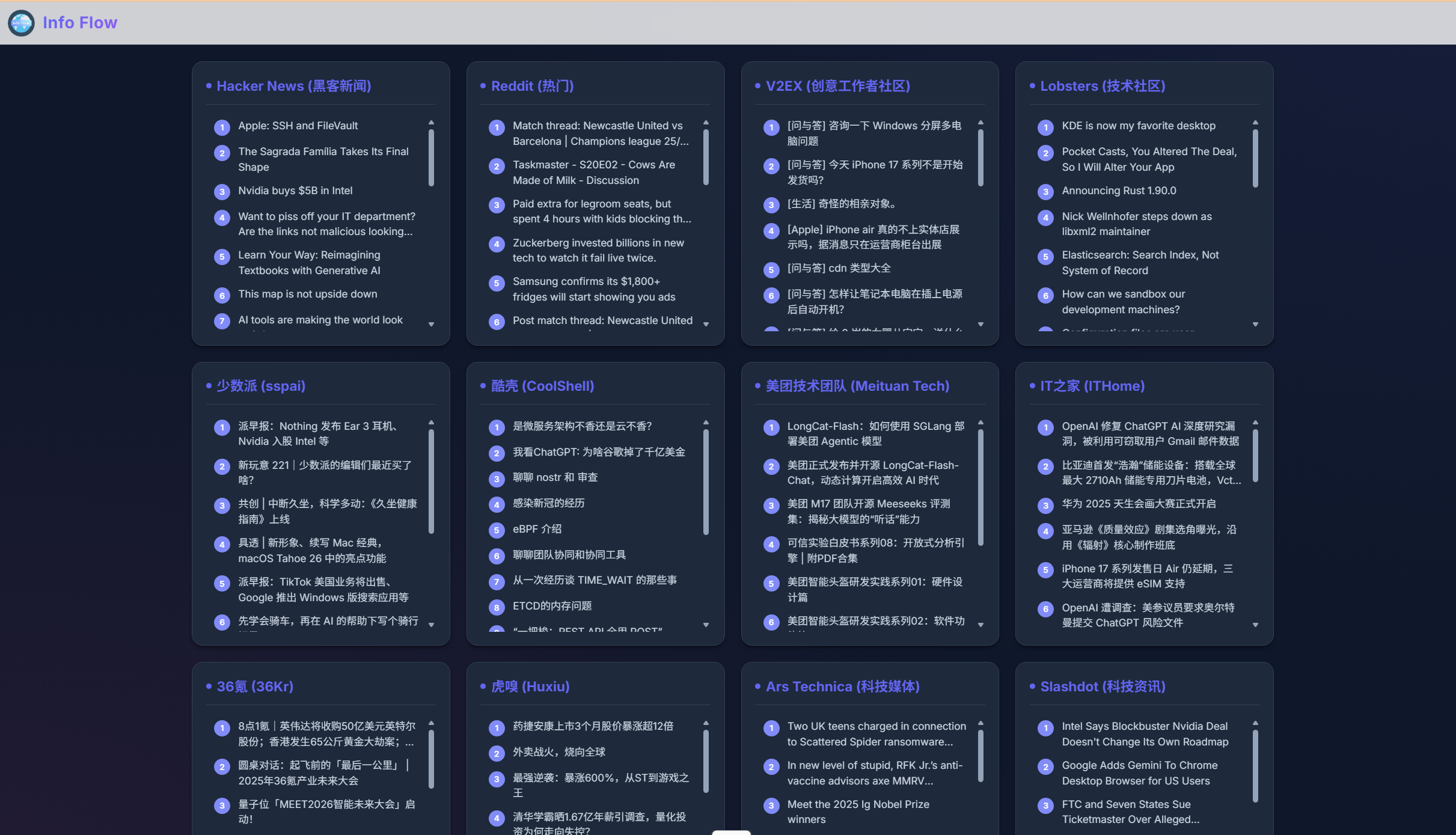Viewport: 1456px width, 835px height.
Task: Expand more headlines via 少数派 card down chevron
Action: (x=432, y=625)
